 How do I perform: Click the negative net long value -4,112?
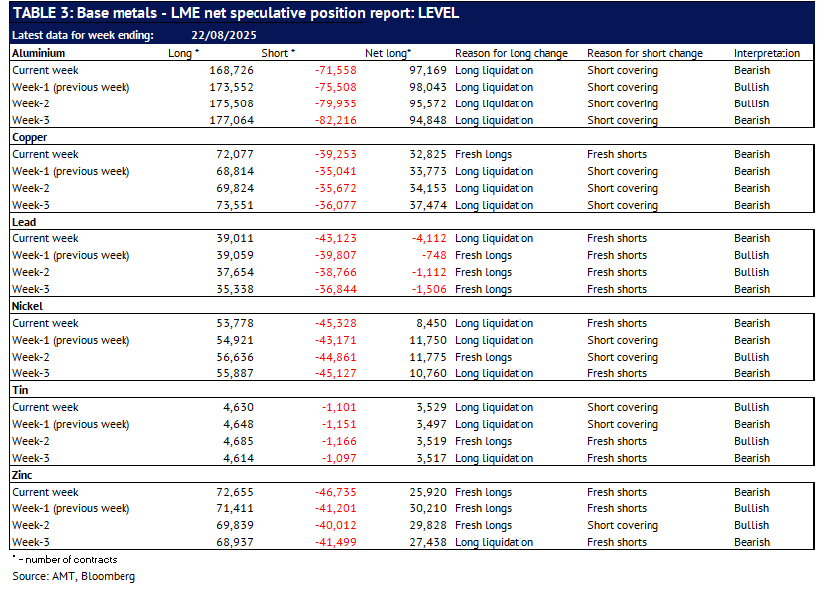tap(429, 239)
